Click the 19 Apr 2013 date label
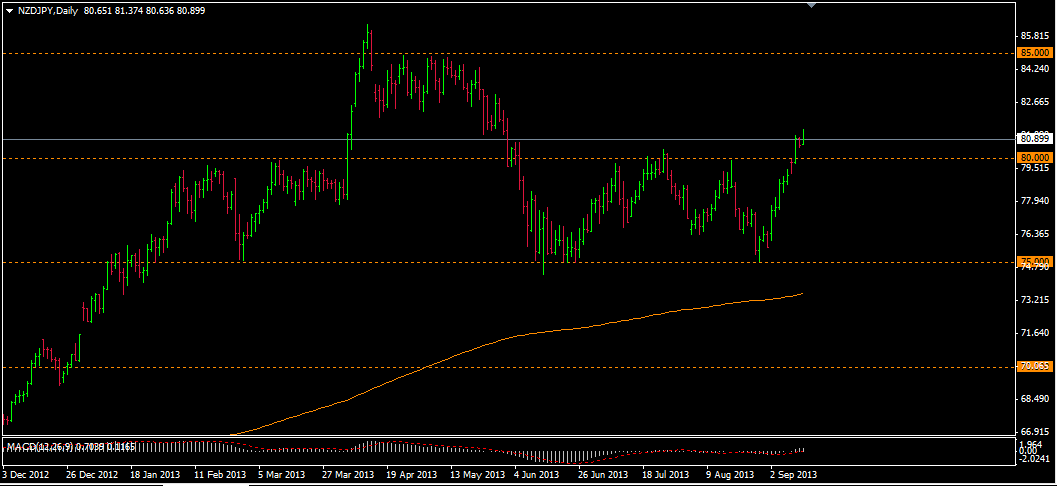Screen dimensions: 1057x486 click(x=411, y=475)
